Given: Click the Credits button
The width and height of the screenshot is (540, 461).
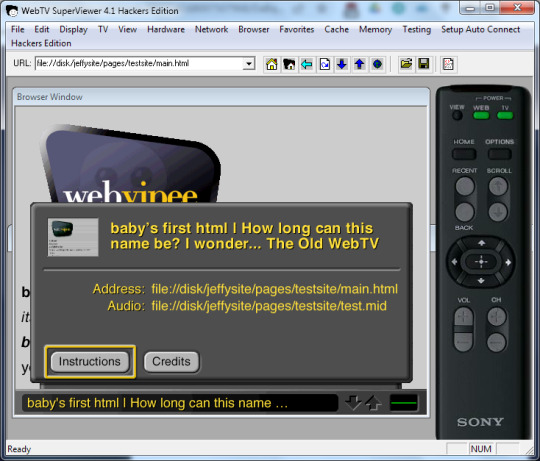Looking at the screenshot, I should [x=172, y=362].
